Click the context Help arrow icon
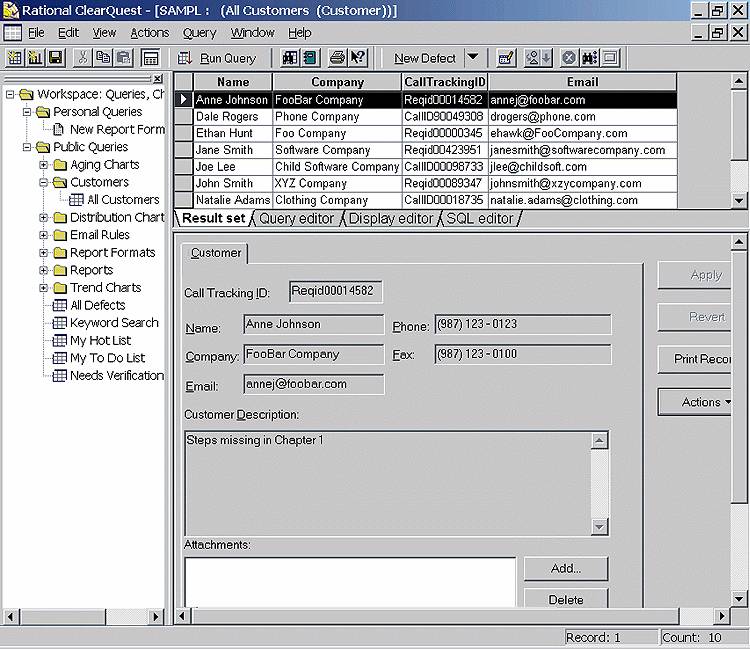 357,58
